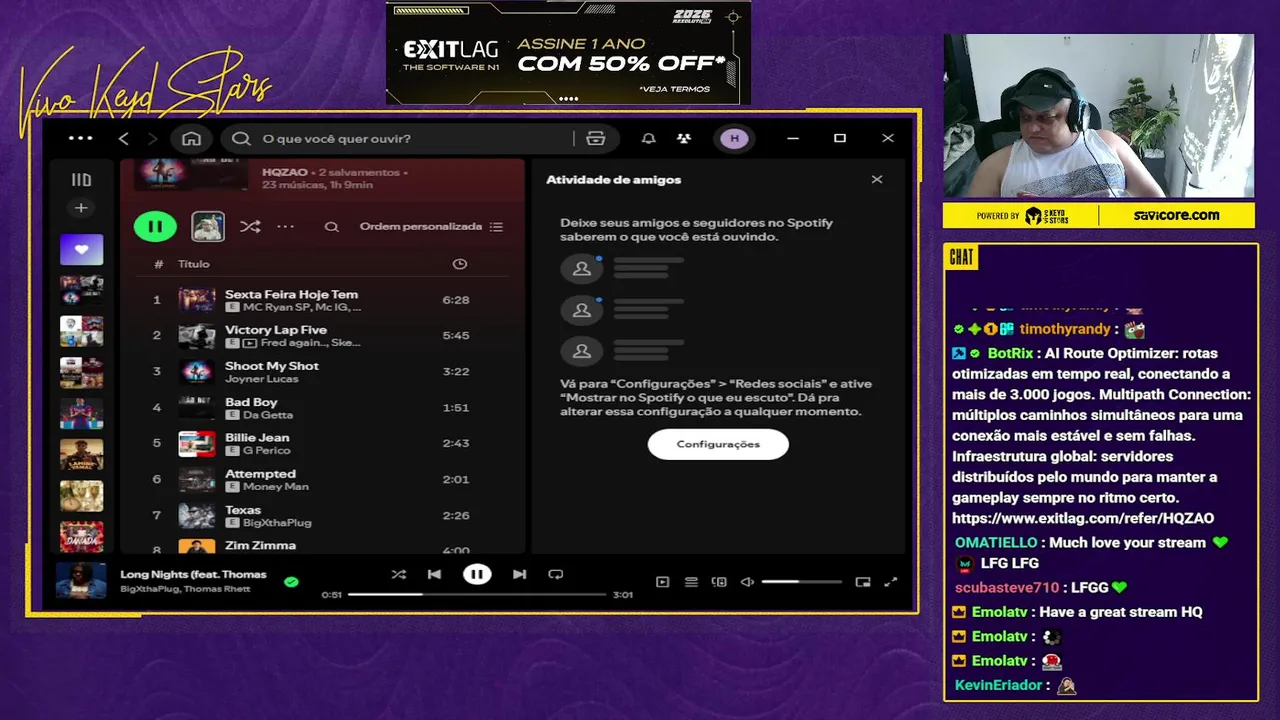Open artist link 'G Perico'
Viewport: 1280px width, 720px height.
point(266,451)
